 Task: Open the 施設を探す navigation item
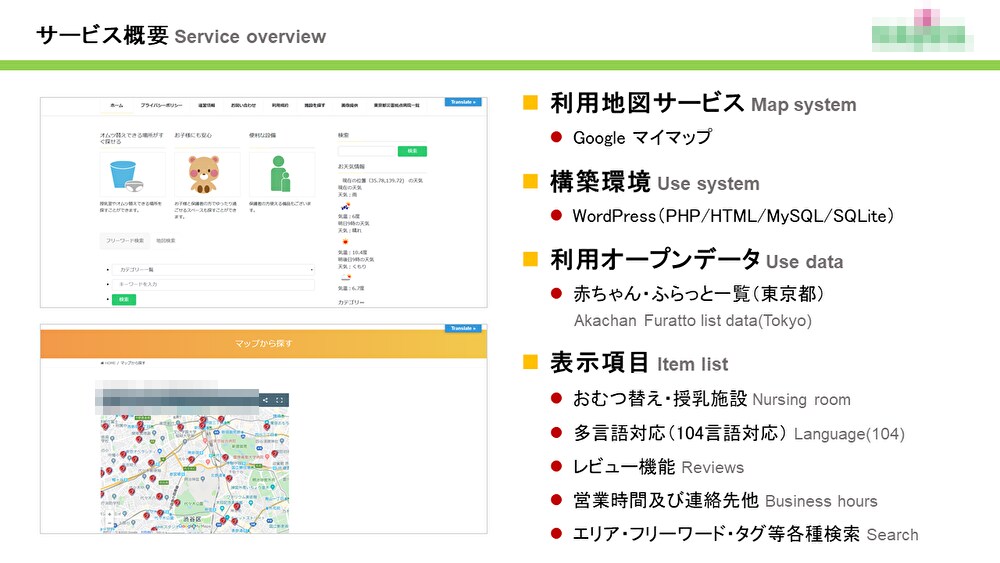point(314,105)
